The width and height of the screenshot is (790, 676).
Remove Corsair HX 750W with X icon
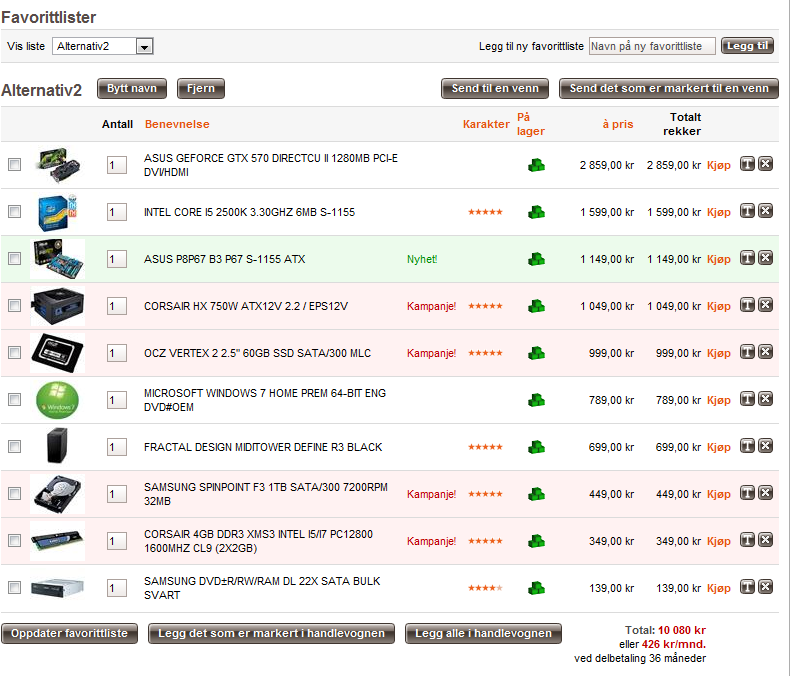pos(765,305)
